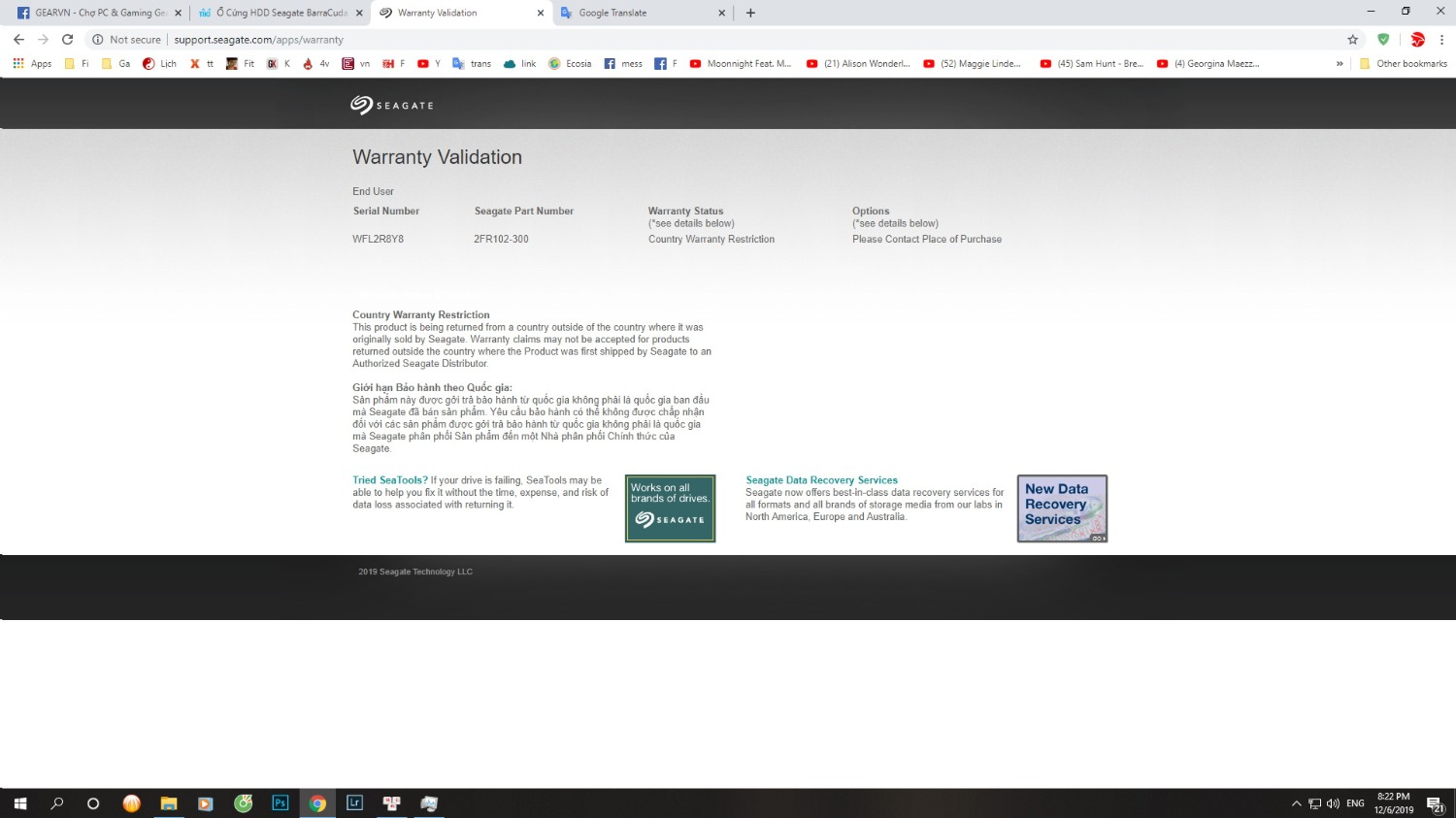Reload the warranty page
1456x818 pixels.
pos(67,40)
